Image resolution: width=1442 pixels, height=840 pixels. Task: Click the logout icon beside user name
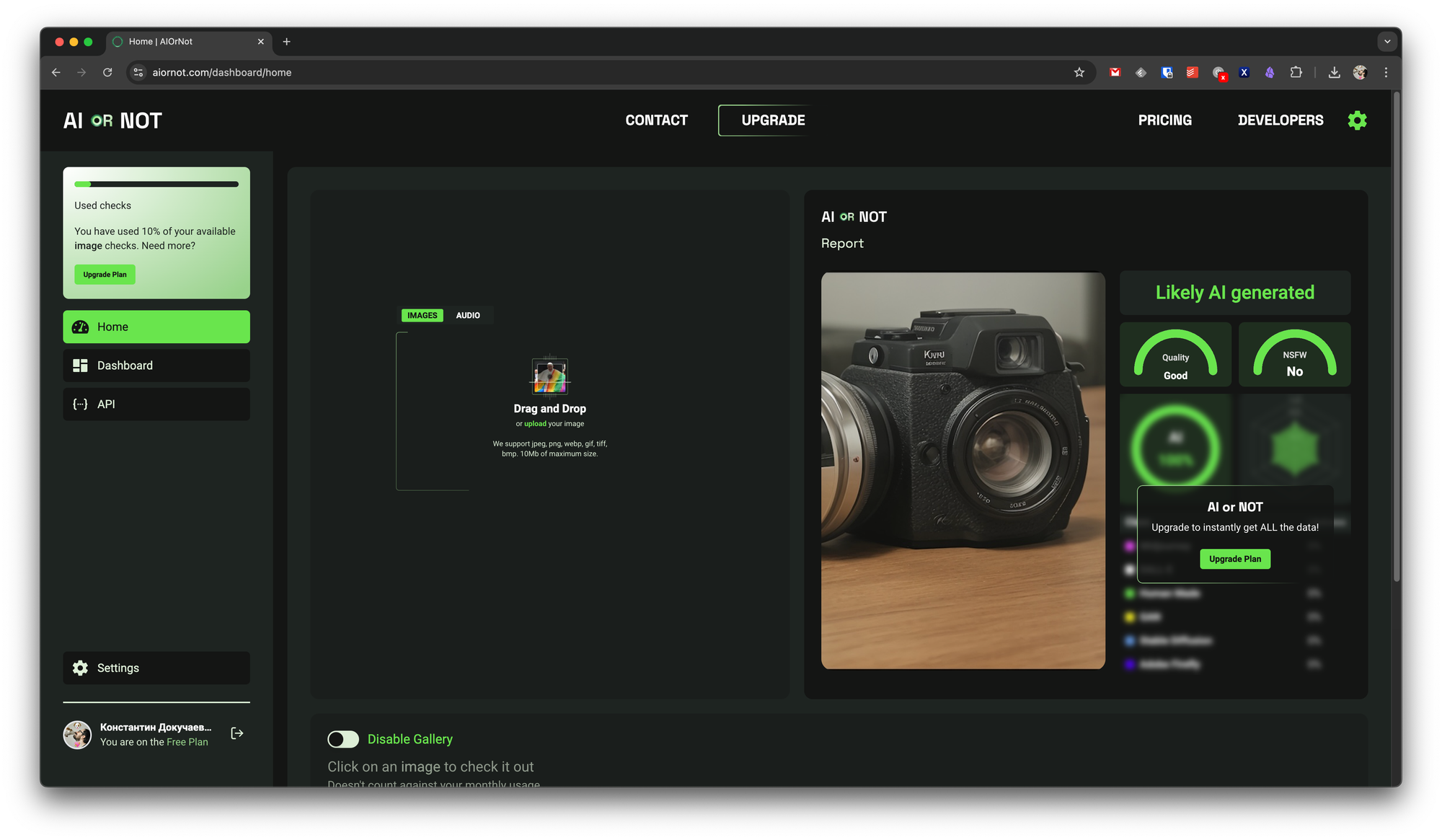[x=236, y=733]
